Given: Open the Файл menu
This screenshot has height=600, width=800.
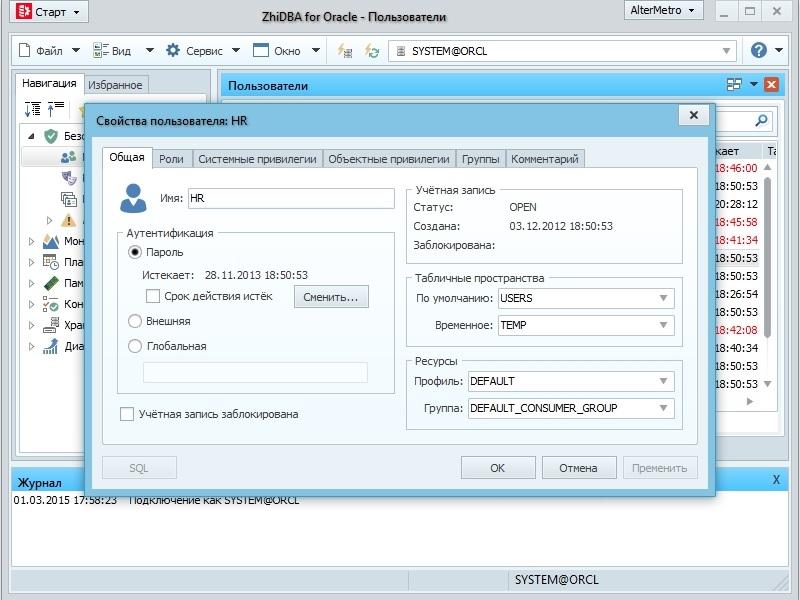Looking at the screenshot, I should (x=49, y=51).
